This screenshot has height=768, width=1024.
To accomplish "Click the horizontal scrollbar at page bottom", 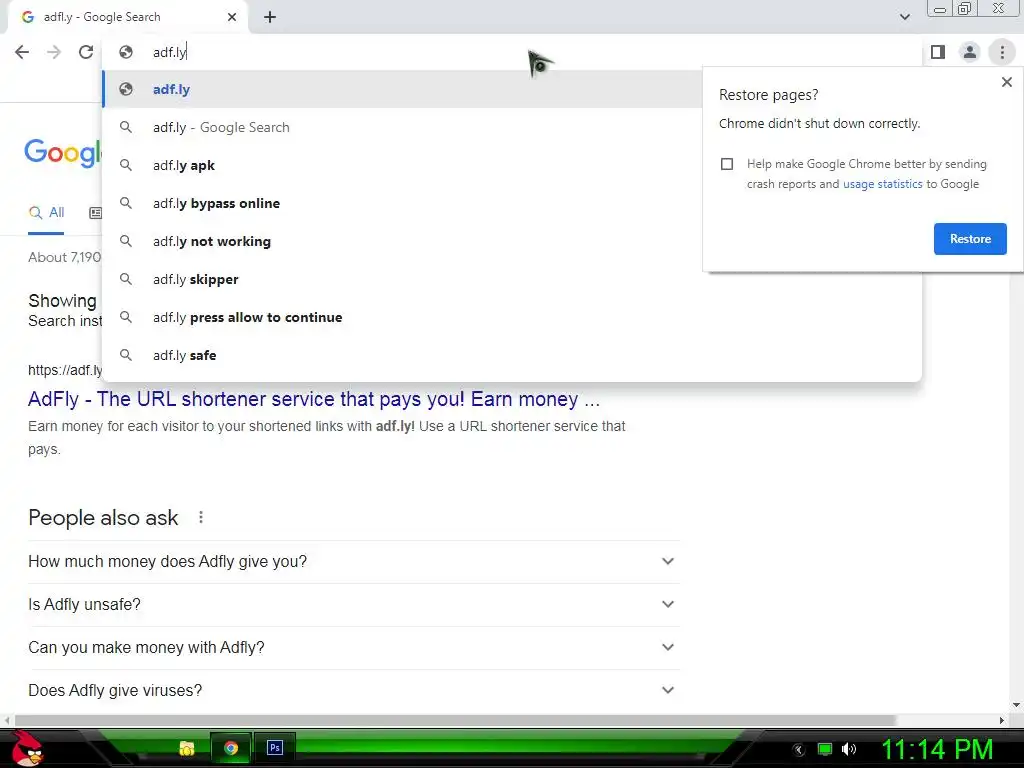I will coord(455,720).
